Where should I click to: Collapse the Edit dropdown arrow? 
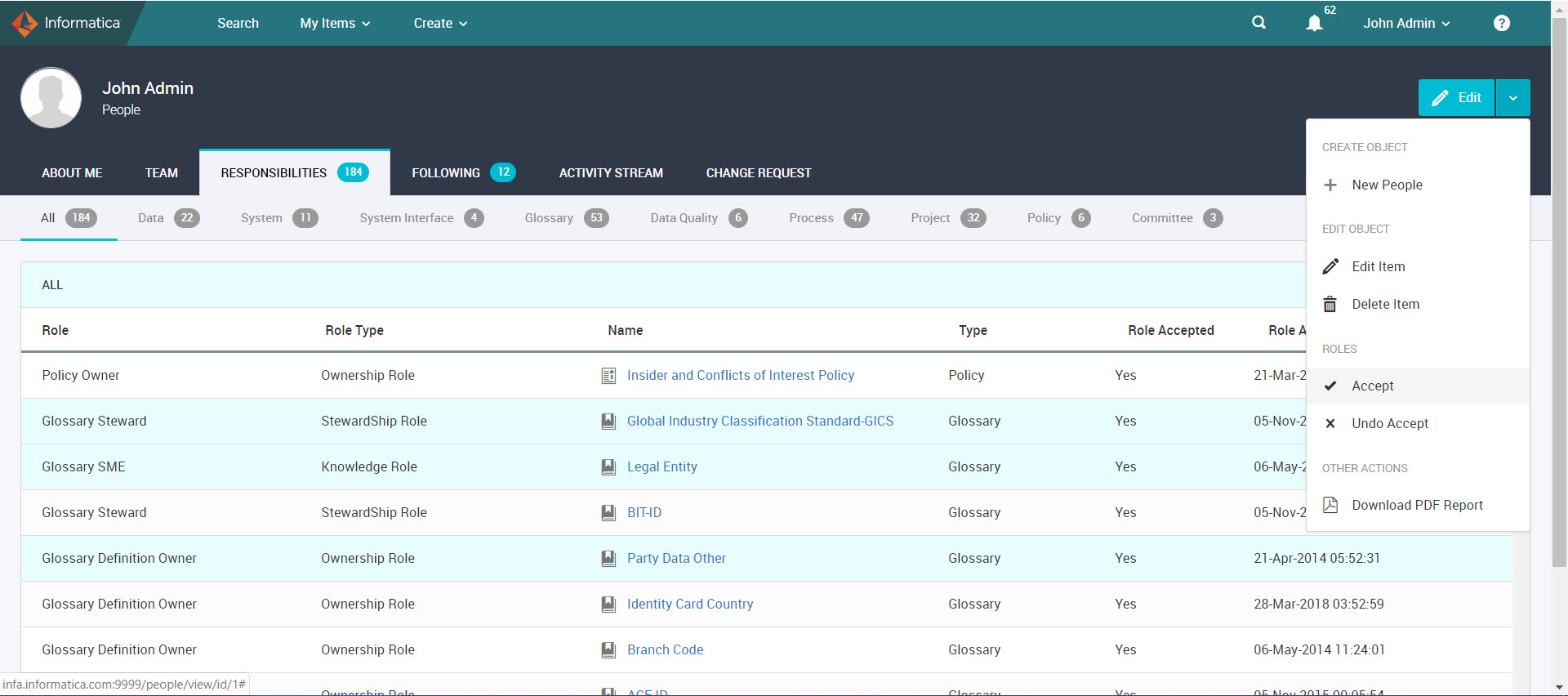[x=1513, y=98]
